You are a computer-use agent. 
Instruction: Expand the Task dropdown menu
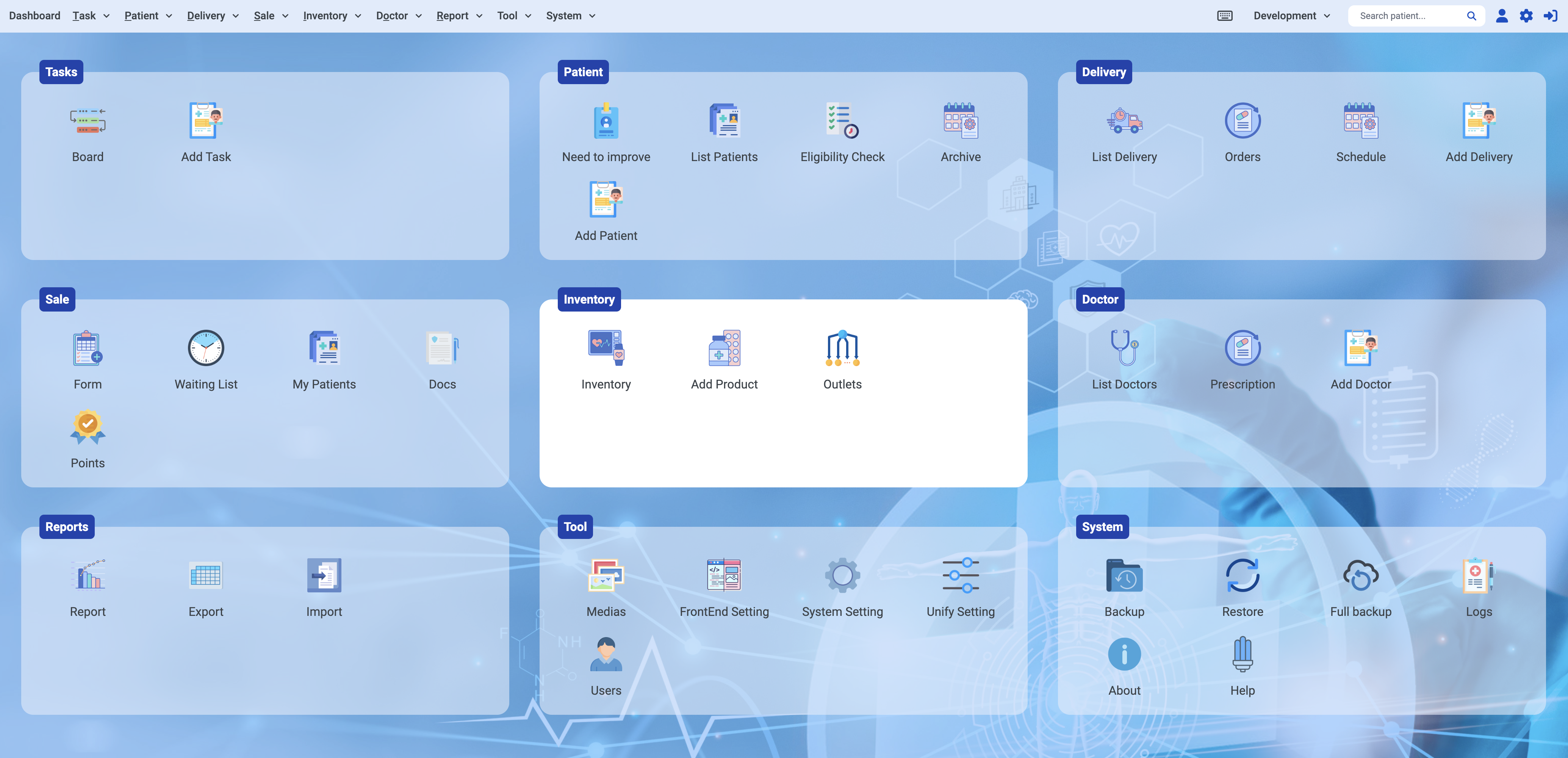[91, 16]
